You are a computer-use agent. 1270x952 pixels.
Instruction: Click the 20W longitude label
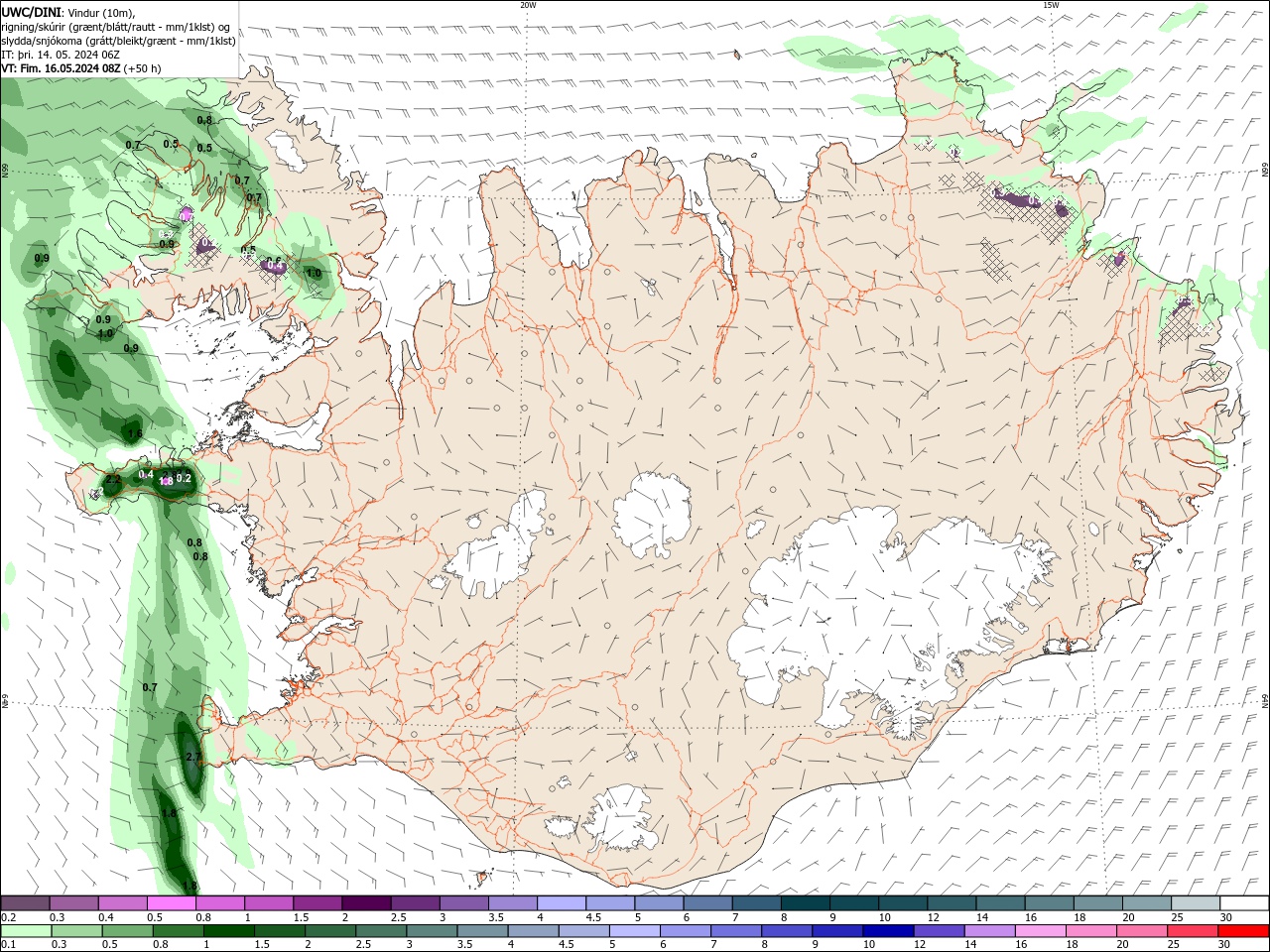pyautogui.click(x=528, y=5)
